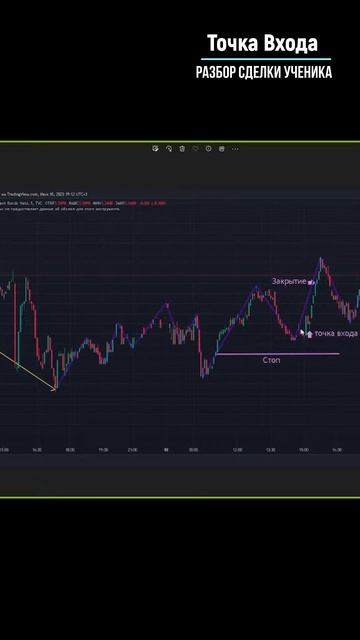The image size is (360, 640).
Task: Click the "РАЗБОР СДЕЛКИ УЧЕНИКА" subtitle
Action: [x=264, y=72]
